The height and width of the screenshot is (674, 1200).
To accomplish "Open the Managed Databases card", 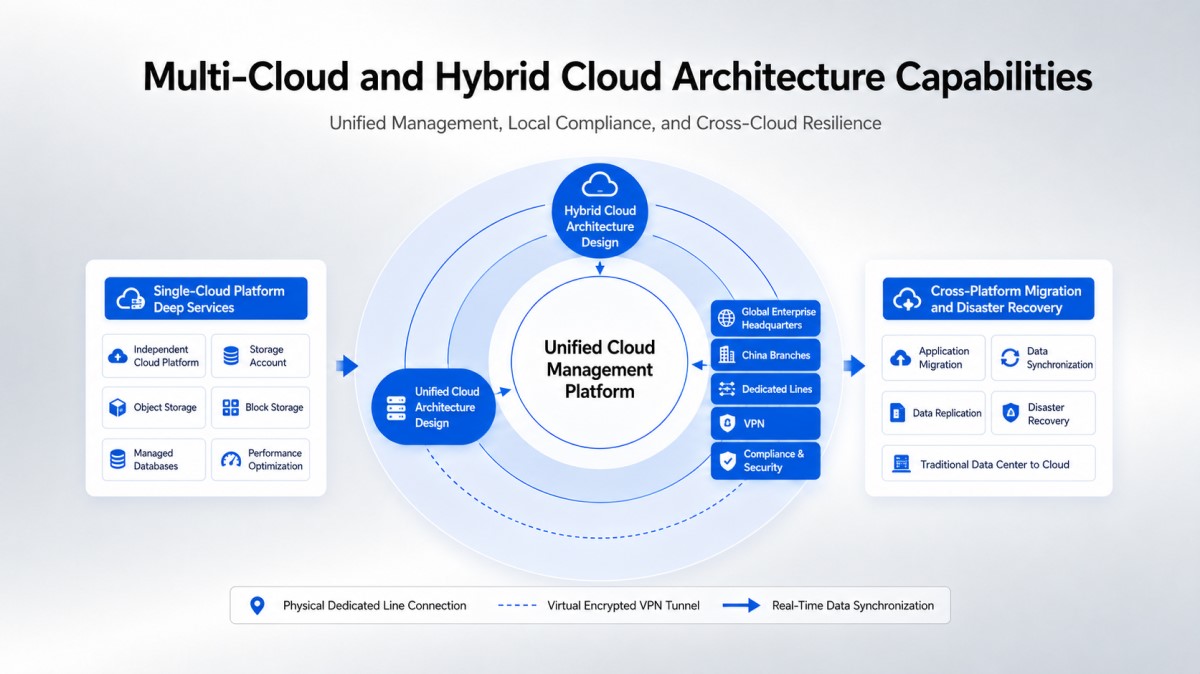I will pyautogui.click(x=154, y=460).
